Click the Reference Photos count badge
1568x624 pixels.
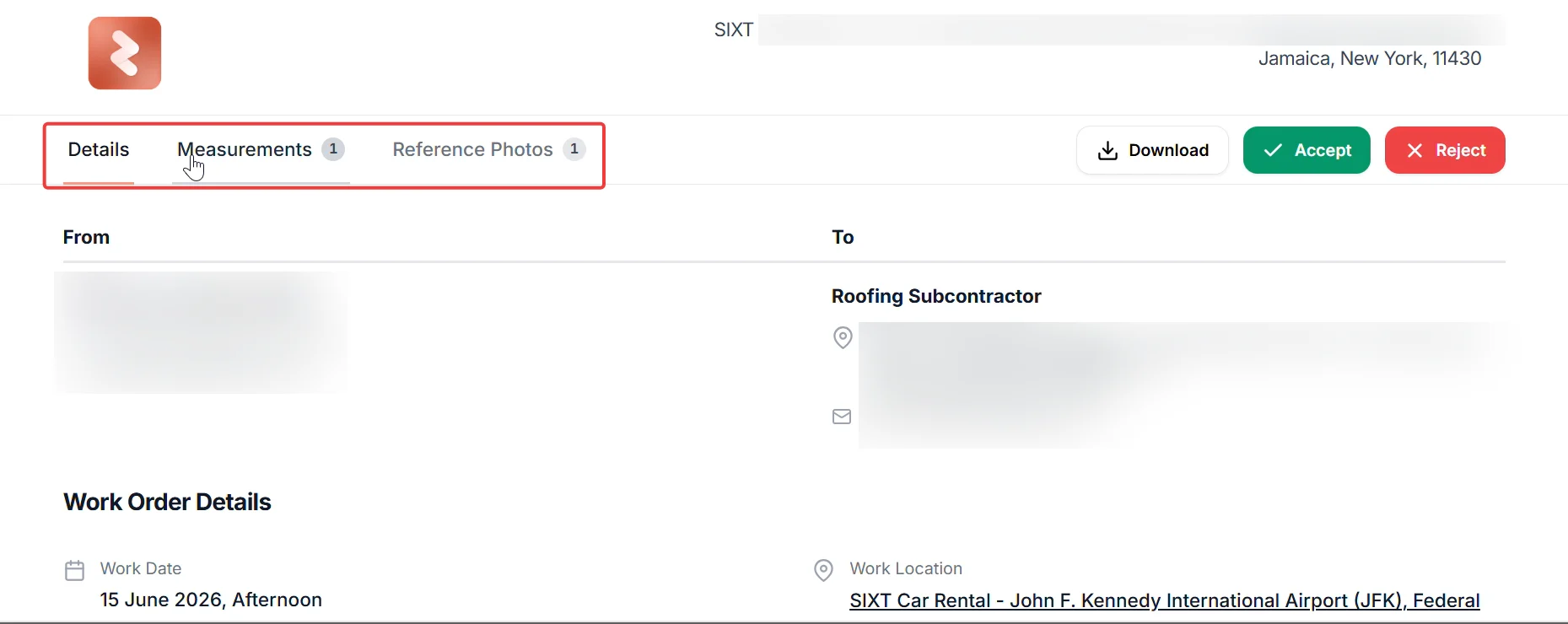(574, 149)
